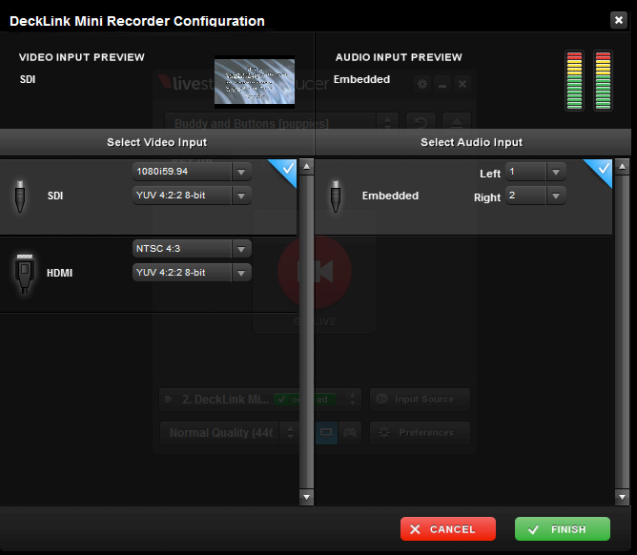Click the checkmark icon in FINISH button
This screenshot has width=637, height=555.
point(533,529)
